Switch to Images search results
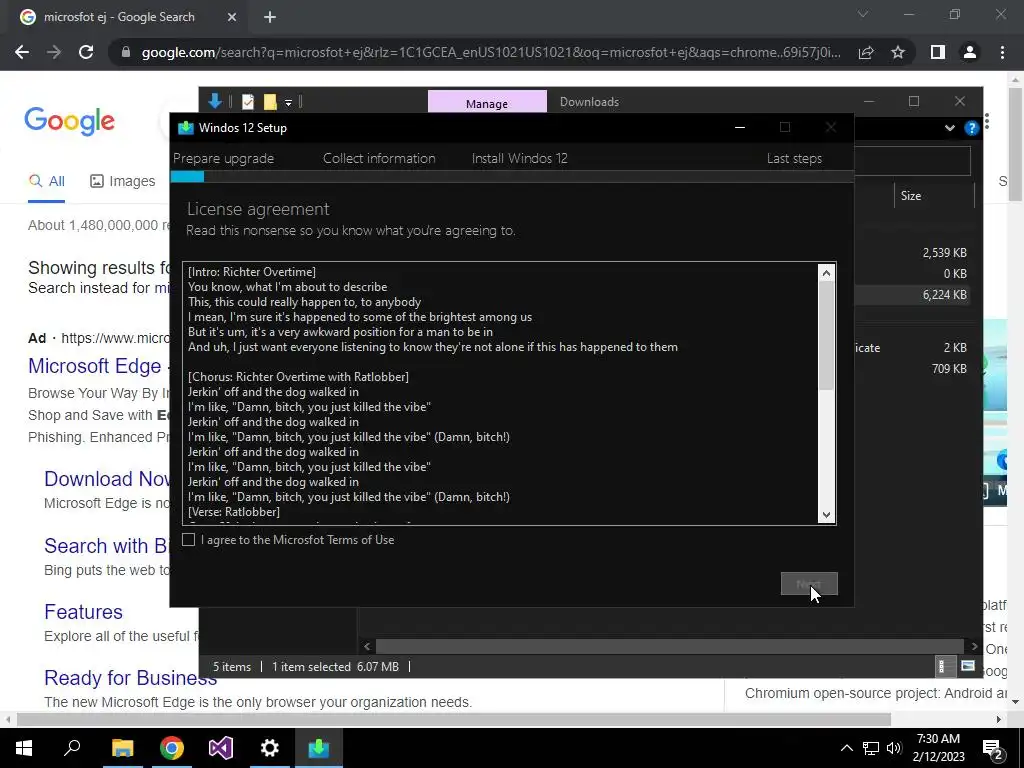Screen dimensions: 1024x768 (123, 181)
